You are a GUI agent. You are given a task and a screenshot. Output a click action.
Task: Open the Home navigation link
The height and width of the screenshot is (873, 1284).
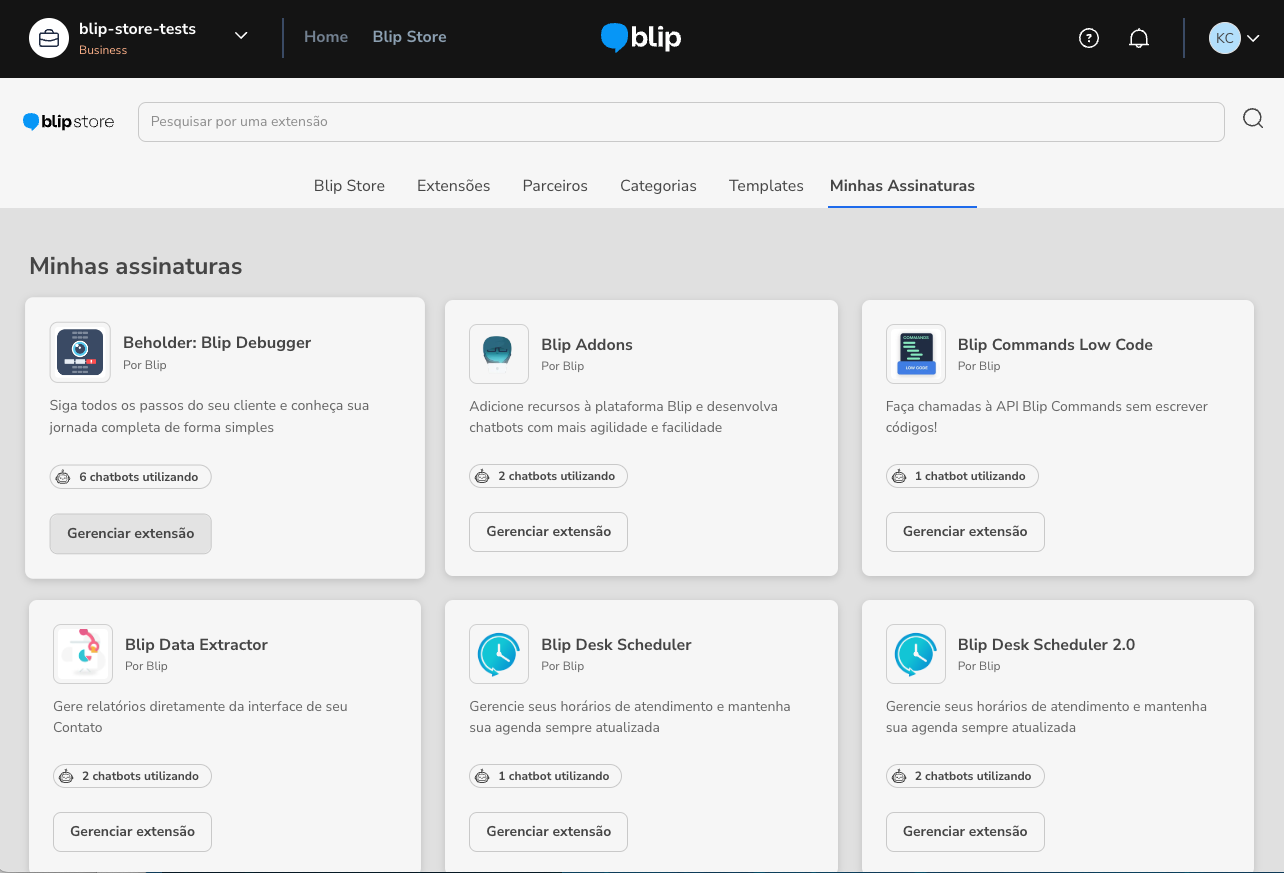coord(326,37)
